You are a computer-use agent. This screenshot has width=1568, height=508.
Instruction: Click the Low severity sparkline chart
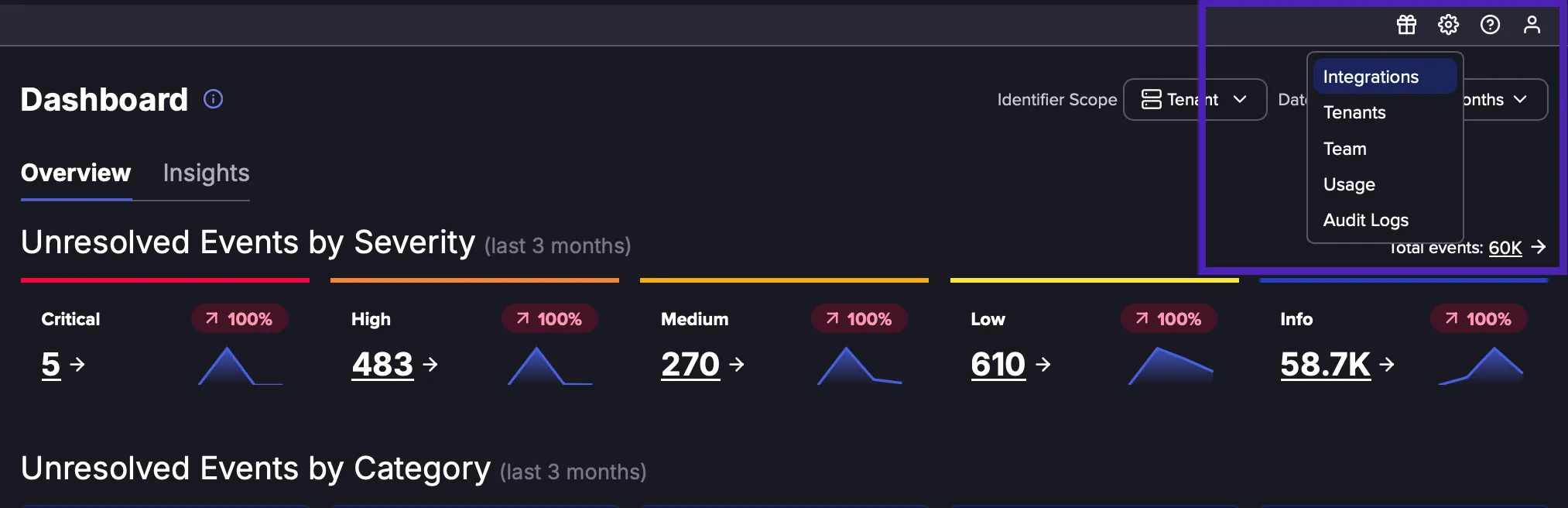pos(1170,366)
